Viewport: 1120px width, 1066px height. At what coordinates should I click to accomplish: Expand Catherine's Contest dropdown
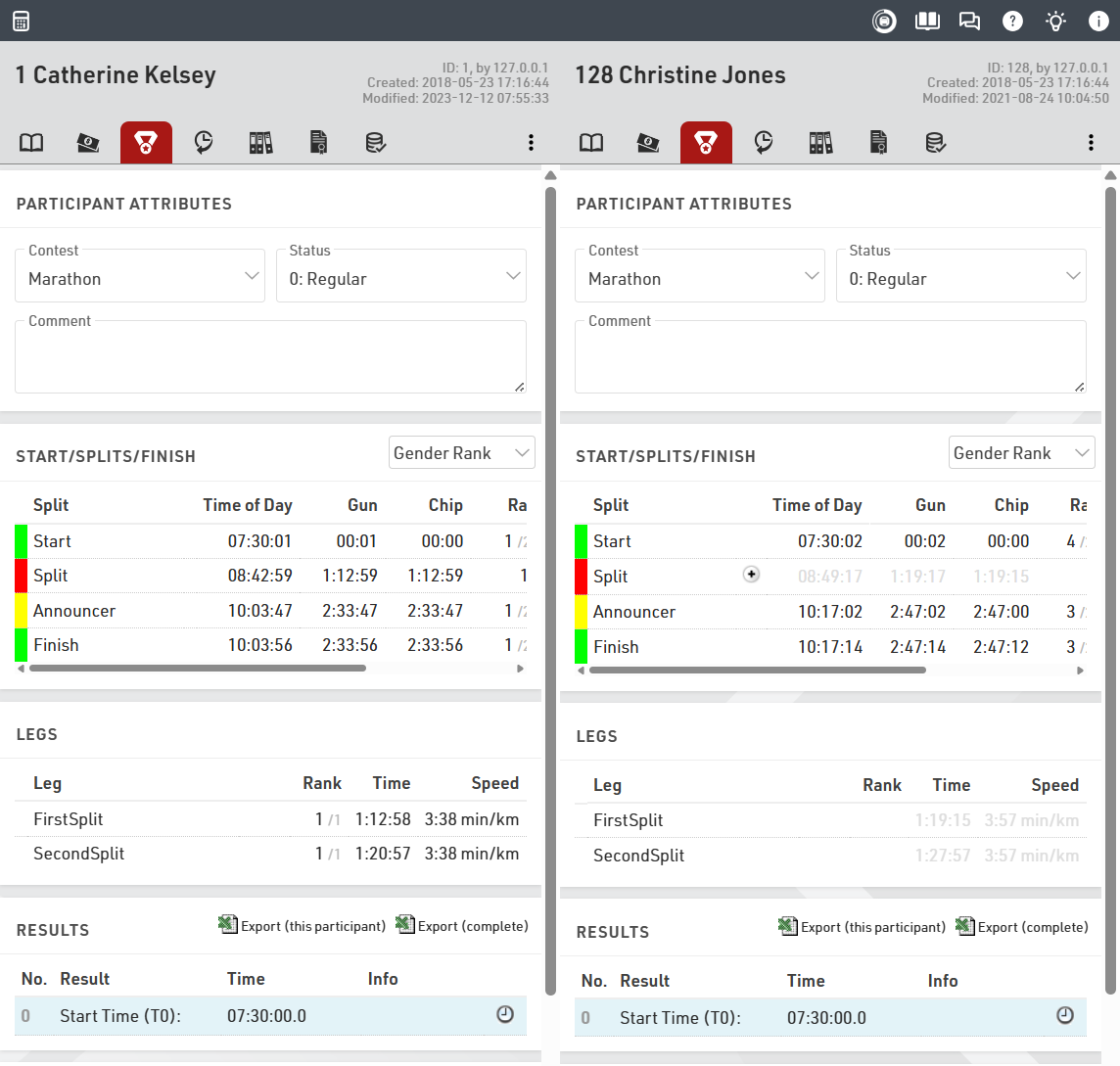click(140, 278)
